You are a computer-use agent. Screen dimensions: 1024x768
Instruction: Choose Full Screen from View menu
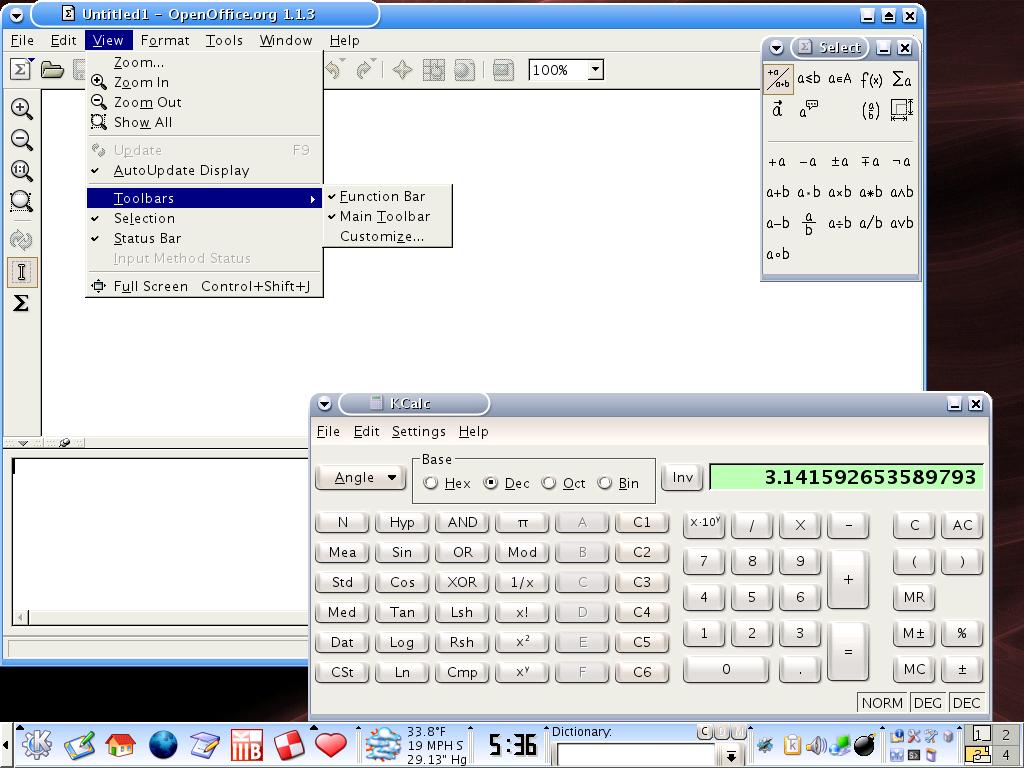(150, 286)
